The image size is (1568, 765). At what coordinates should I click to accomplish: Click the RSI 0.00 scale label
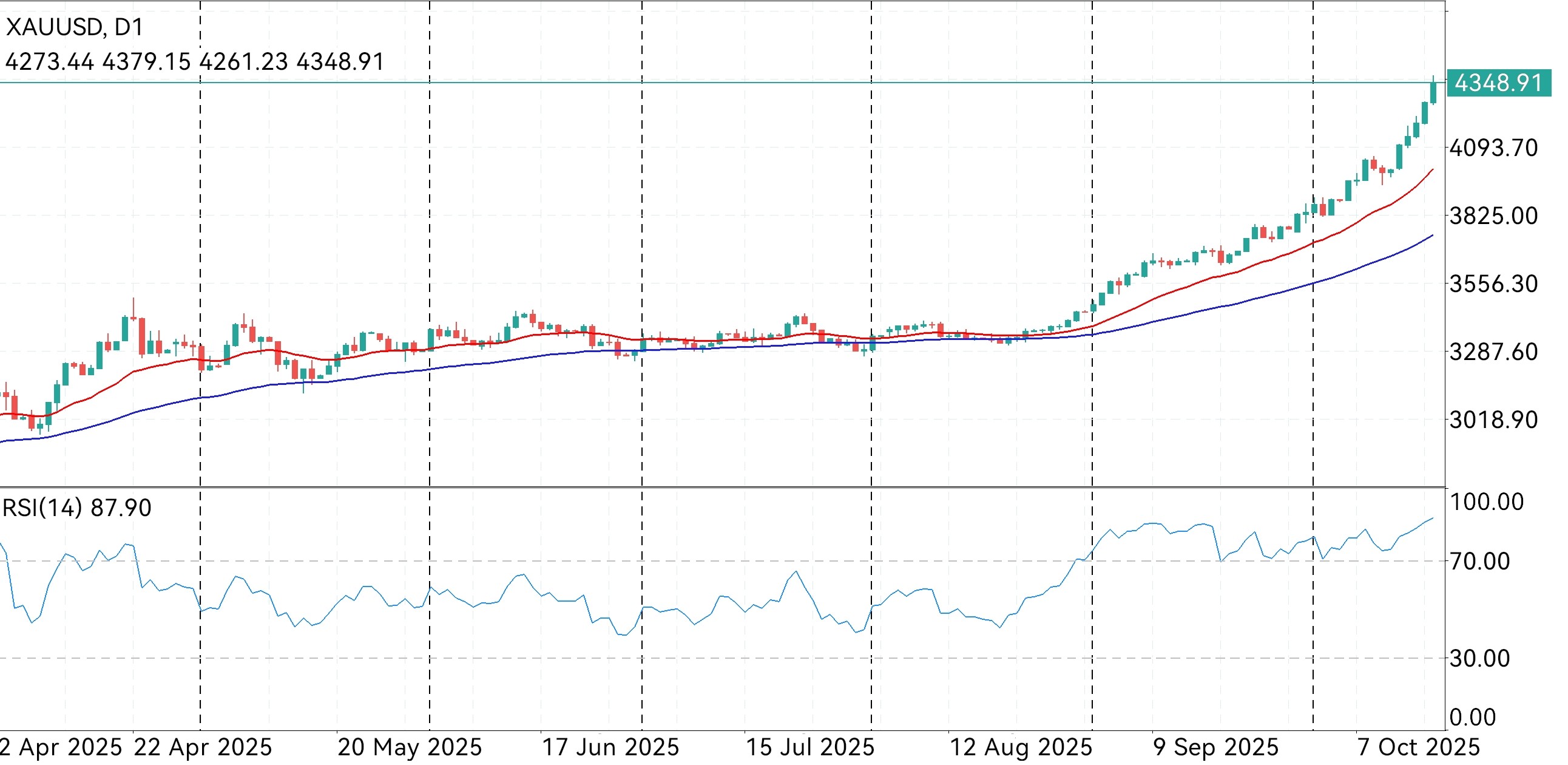1473,718
